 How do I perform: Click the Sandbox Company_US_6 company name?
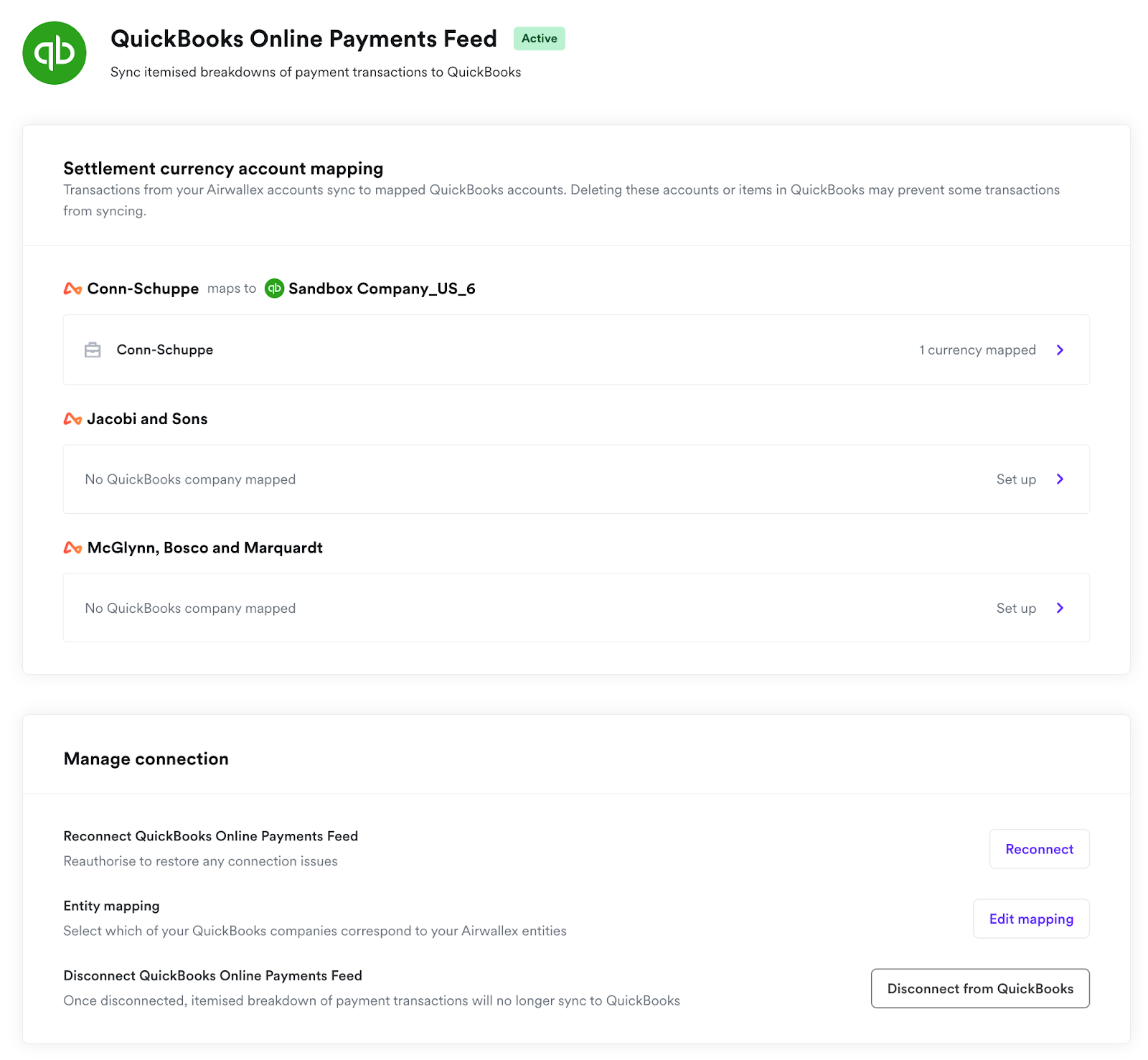pos(382,289)
